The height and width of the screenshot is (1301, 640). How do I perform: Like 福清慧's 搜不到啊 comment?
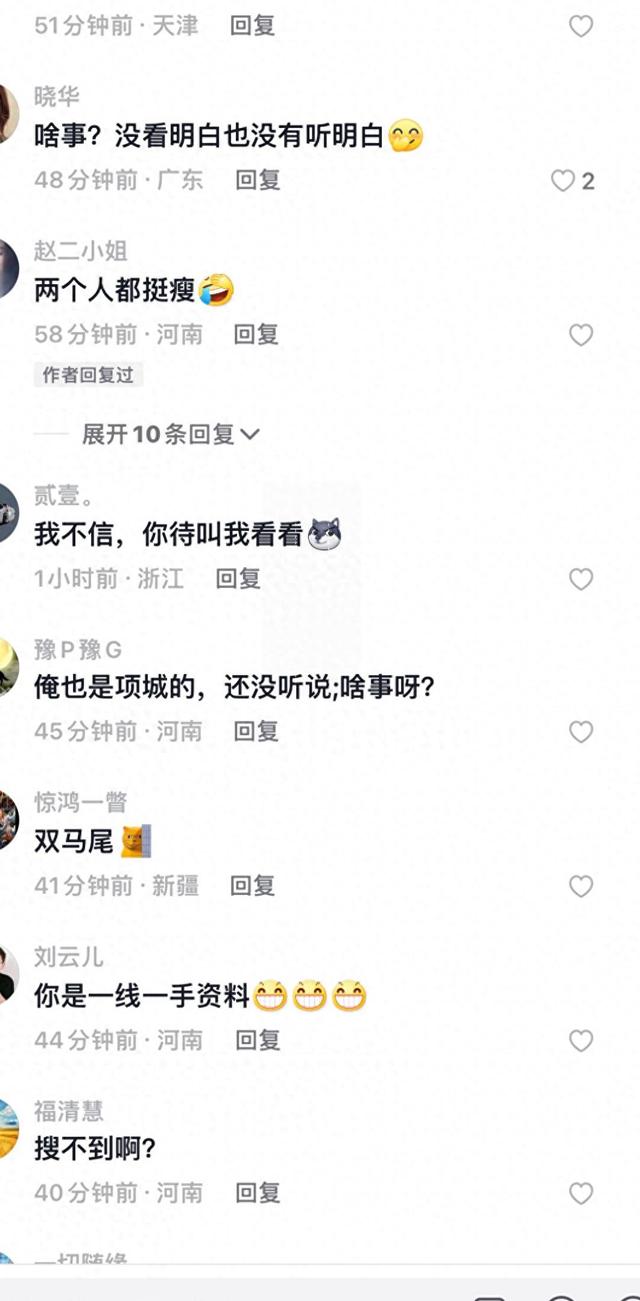point(581,1193)
